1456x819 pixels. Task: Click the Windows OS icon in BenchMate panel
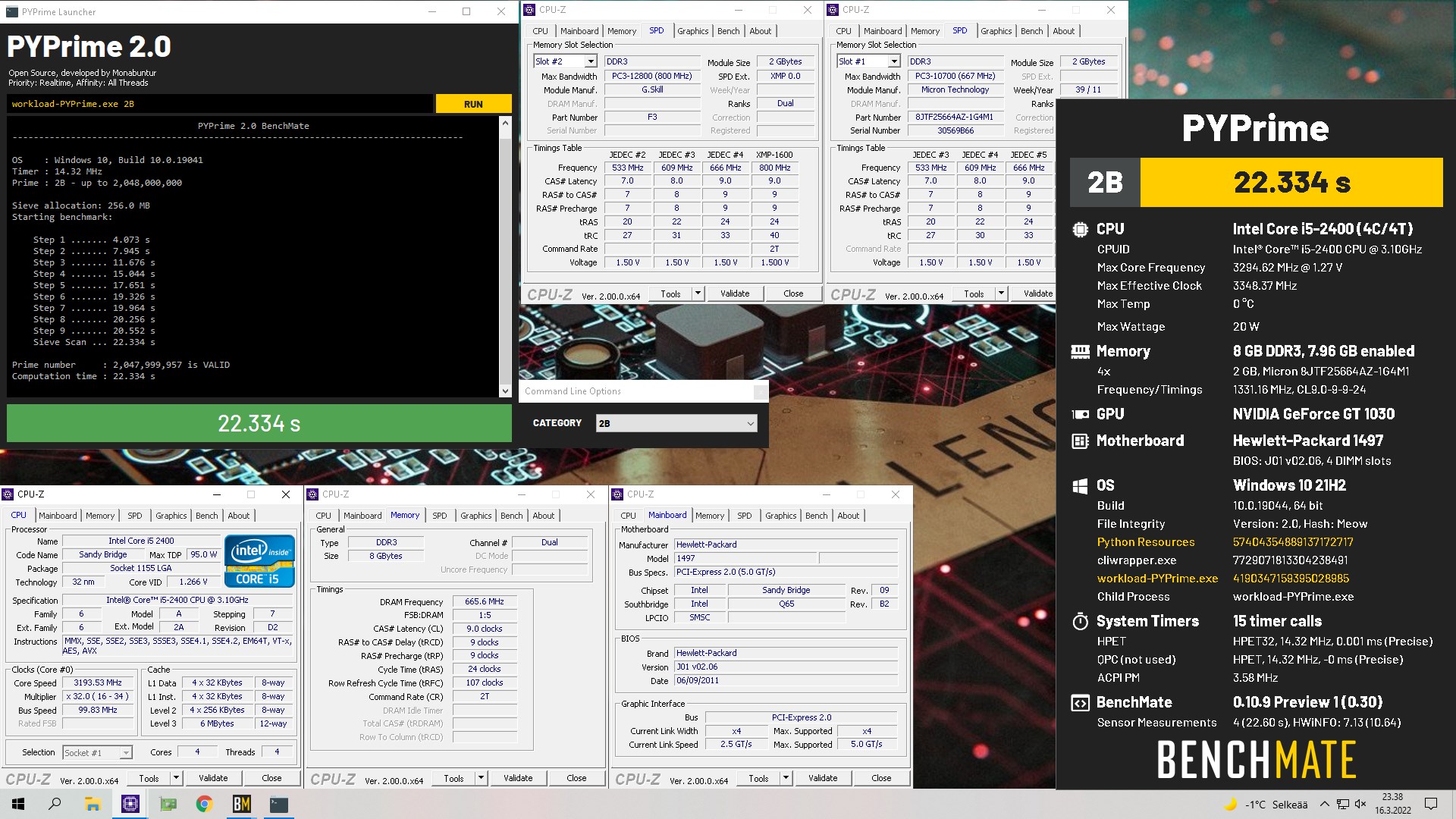click(1080, 485)
